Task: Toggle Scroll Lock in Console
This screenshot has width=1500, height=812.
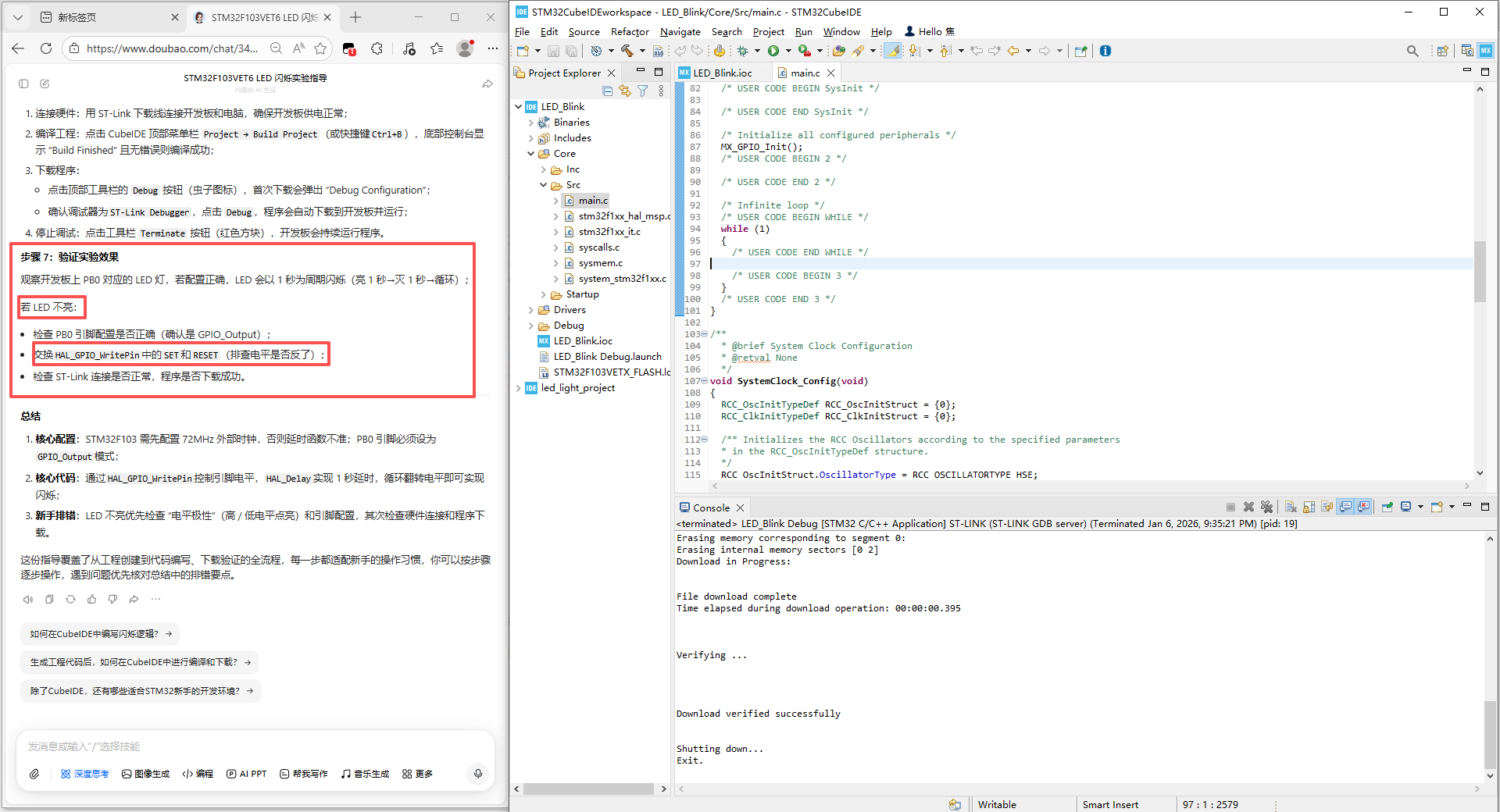Action: (1309, 507)
